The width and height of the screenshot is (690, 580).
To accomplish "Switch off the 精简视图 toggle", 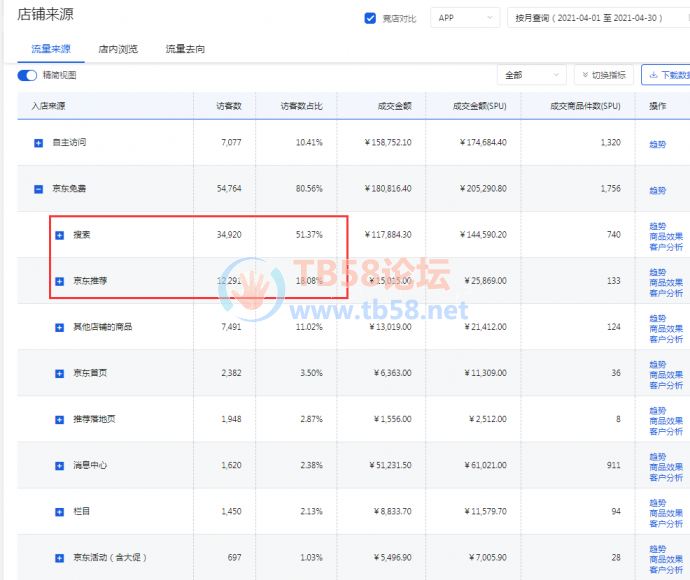I will 27,75.
